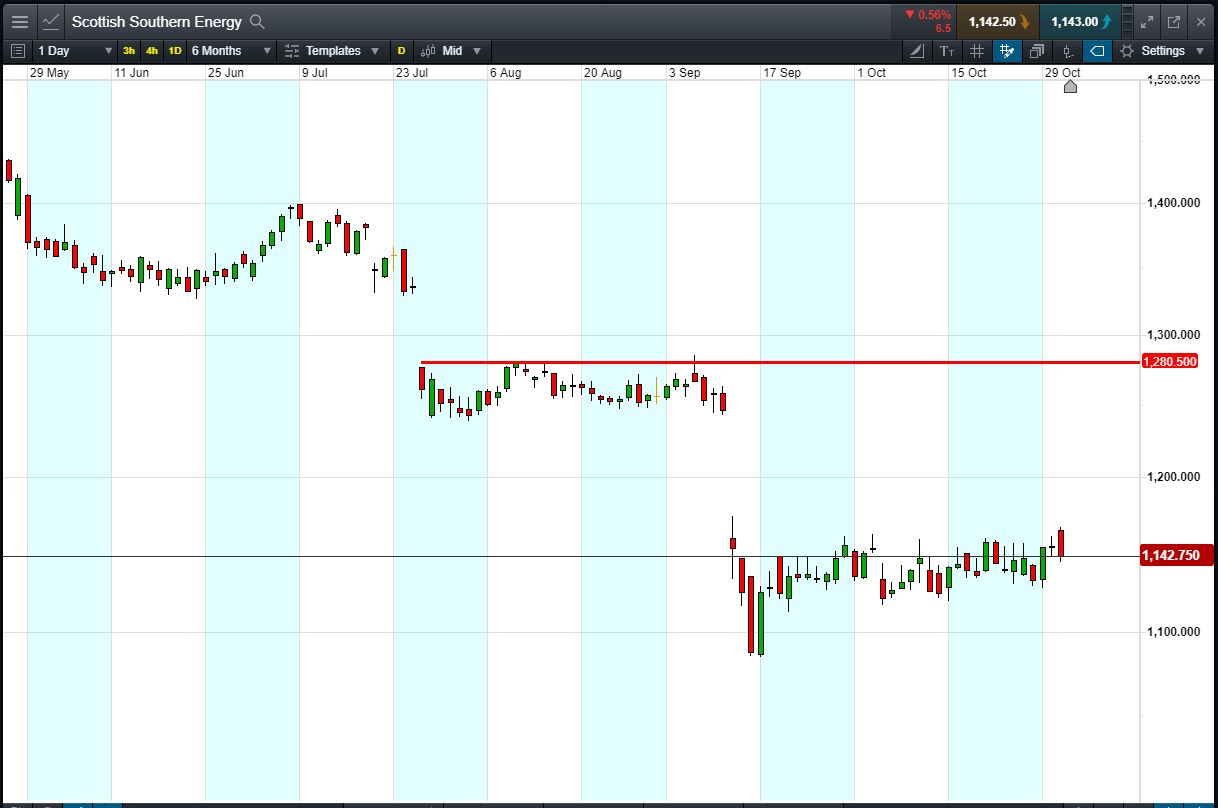Open the drawing trend-line tool
Screen dimensions: 1218x808
pos(917,51)
